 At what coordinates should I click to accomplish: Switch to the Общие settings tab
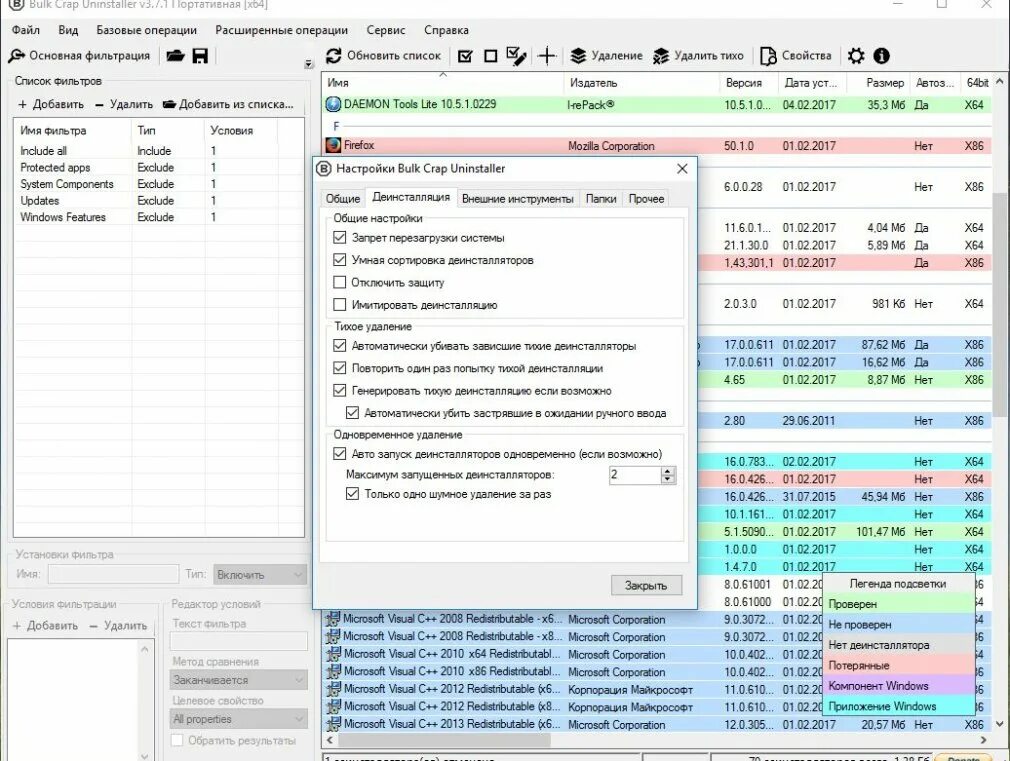(343, 198)
